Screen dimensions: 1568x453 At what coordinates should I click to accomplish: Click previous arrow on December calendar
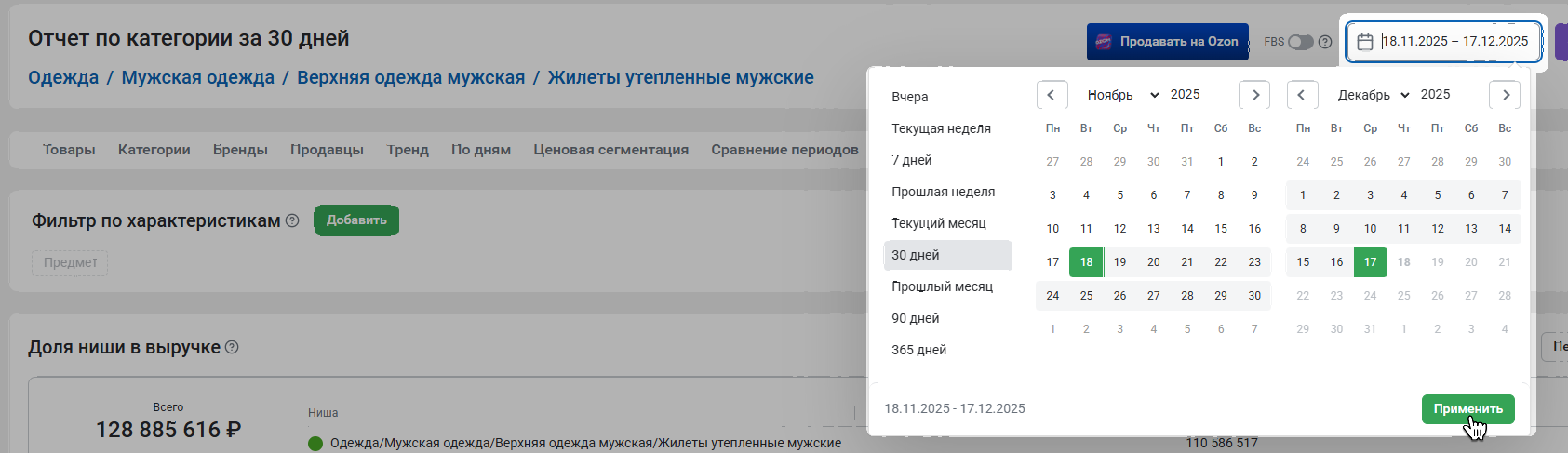[x=1302, y=95]
